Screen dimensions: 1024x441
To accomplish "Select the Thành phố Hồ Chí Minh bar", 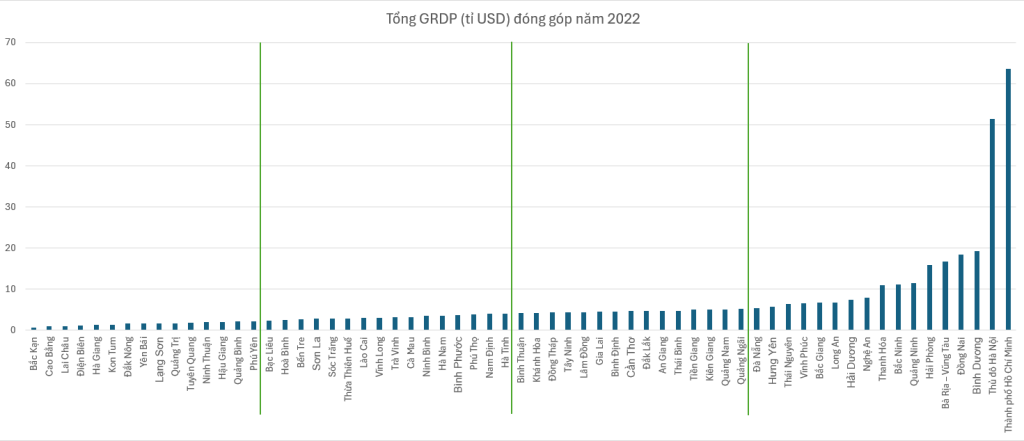I will click(x=1007, y=200).
